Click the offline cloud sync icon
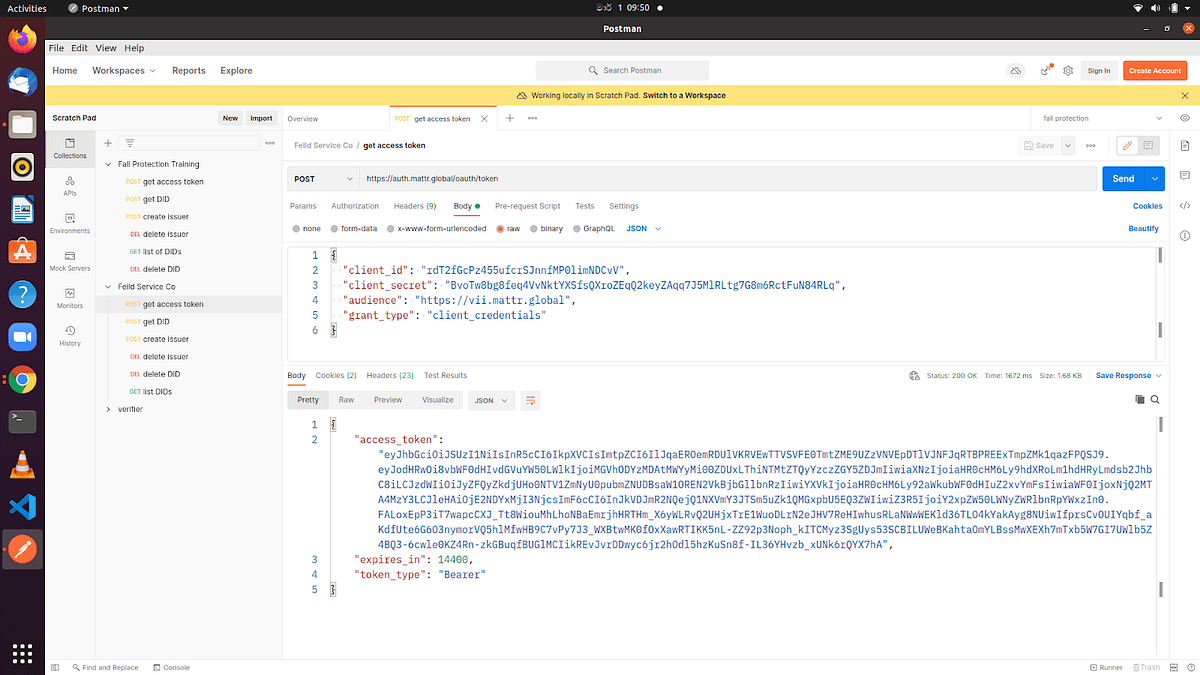 (1015, 71)
